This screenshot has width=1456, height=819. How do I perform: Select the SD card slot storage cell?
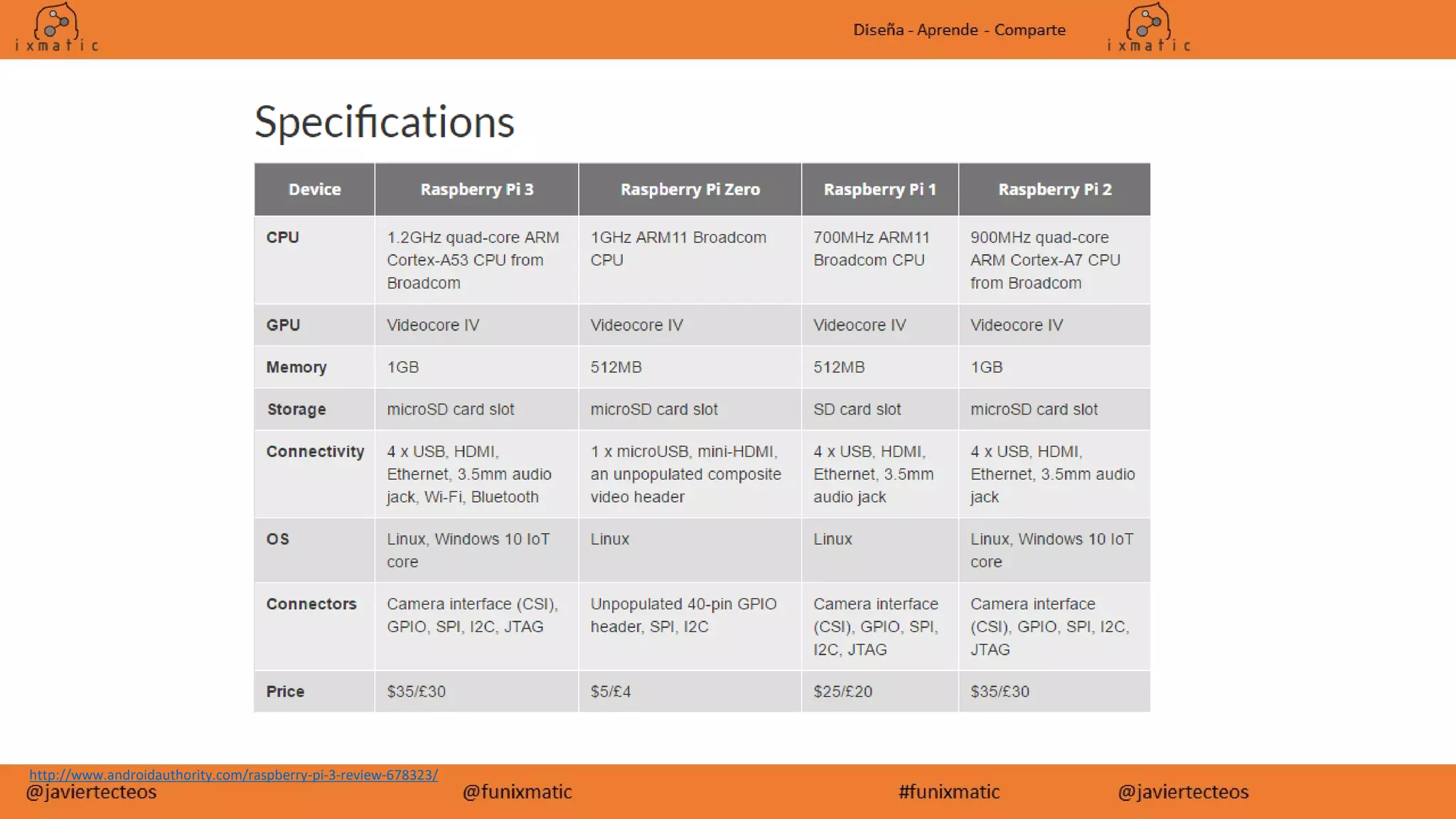[857, 409]
